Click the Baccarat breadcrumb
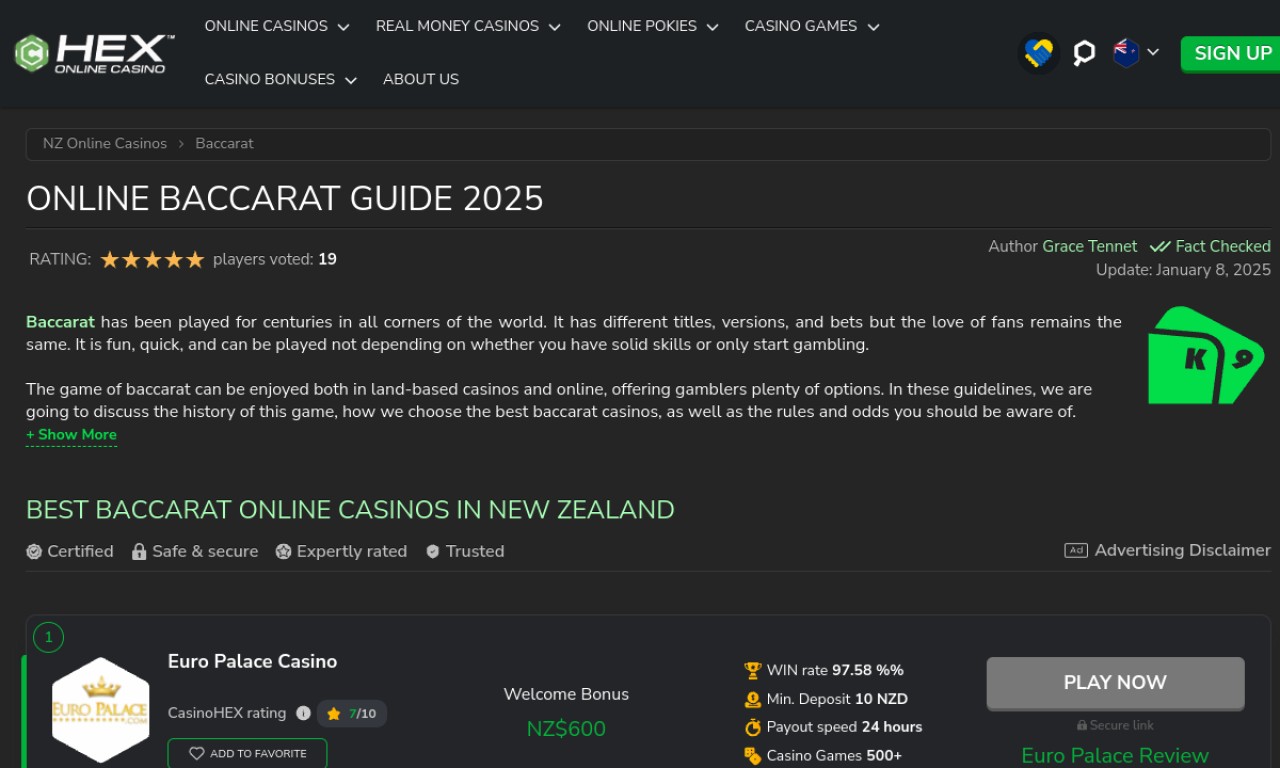1280x768 pixels. point(224,143)
